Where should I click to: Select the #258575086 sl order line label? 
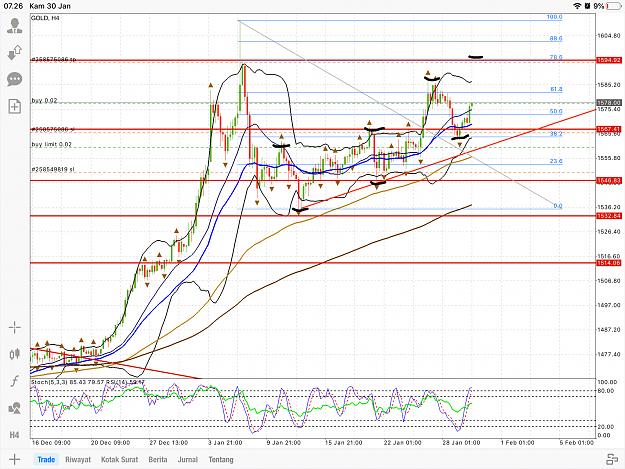pyautogui.click(x=53, y=129)
